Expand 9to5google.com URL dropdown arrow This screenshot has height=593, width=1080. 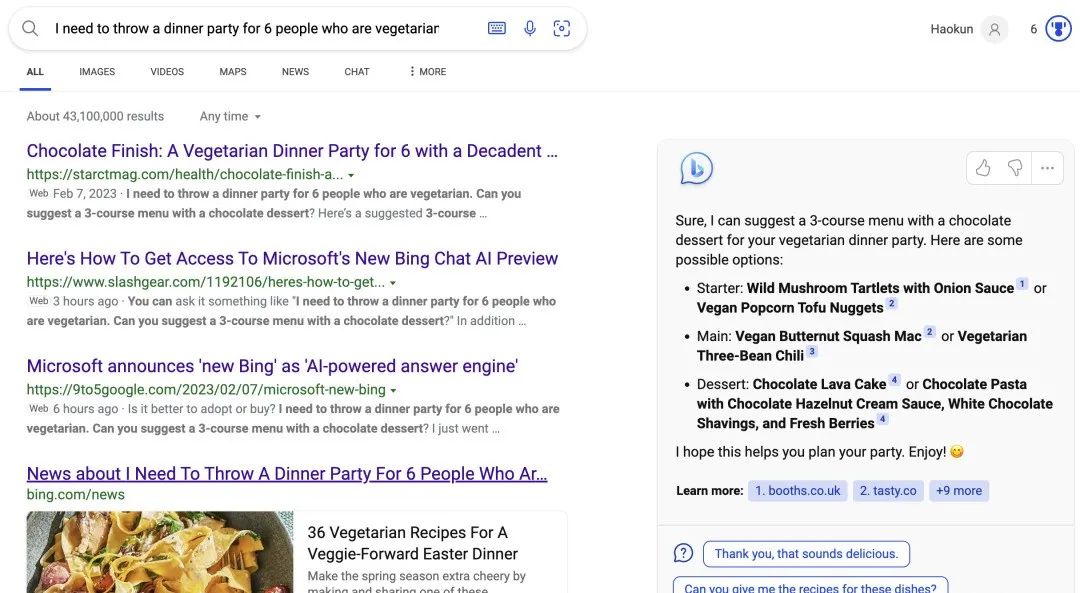pos(393,391)
